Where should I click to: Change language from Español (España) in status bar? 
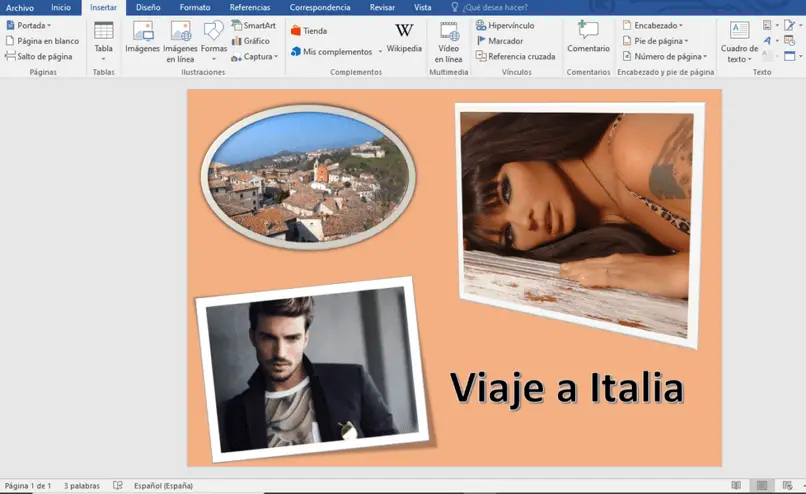coord(164,486)
